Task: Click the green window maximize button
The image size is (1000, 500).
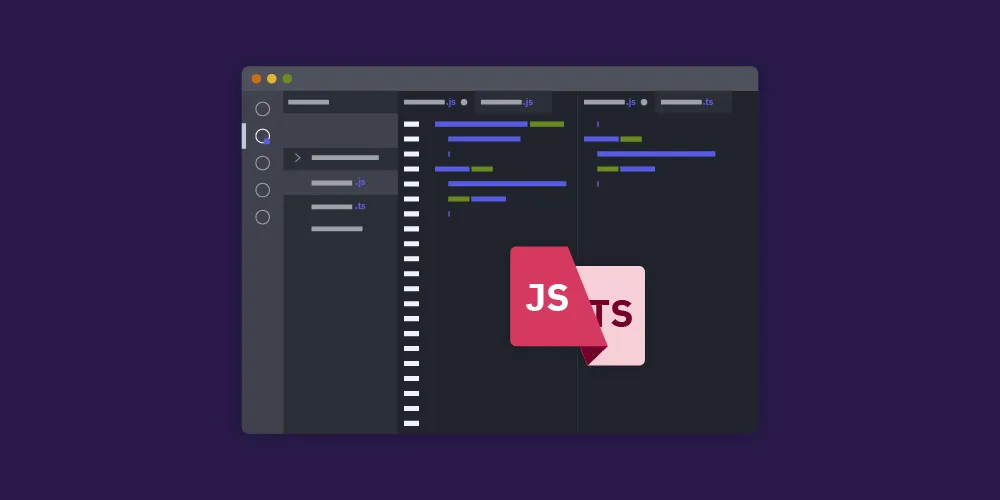Action: (x=287, y=78)
